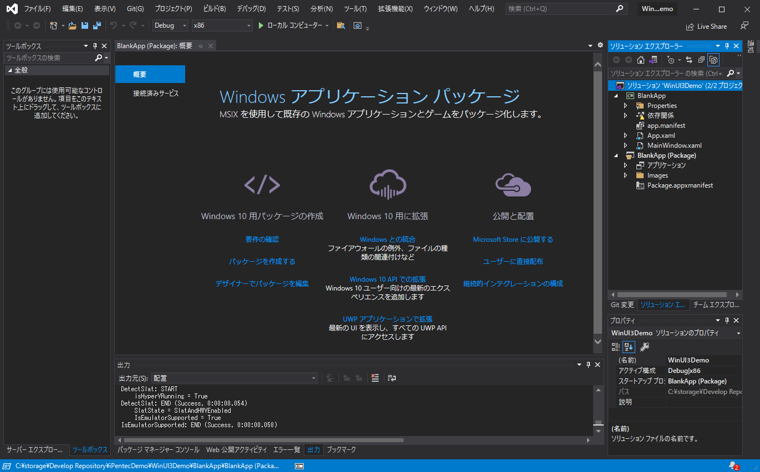This screenshot has width=760, height=472.
Task: Open the output source dropdown showing 配置
Action: tap(235, 378)
